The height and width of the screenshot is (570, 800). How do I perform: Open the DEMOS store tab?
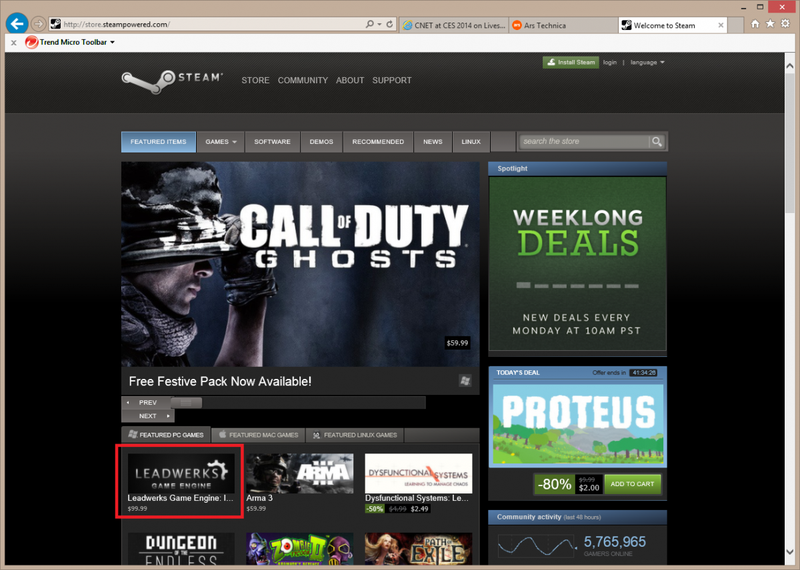pyautogui.click(x=321, y=142)
